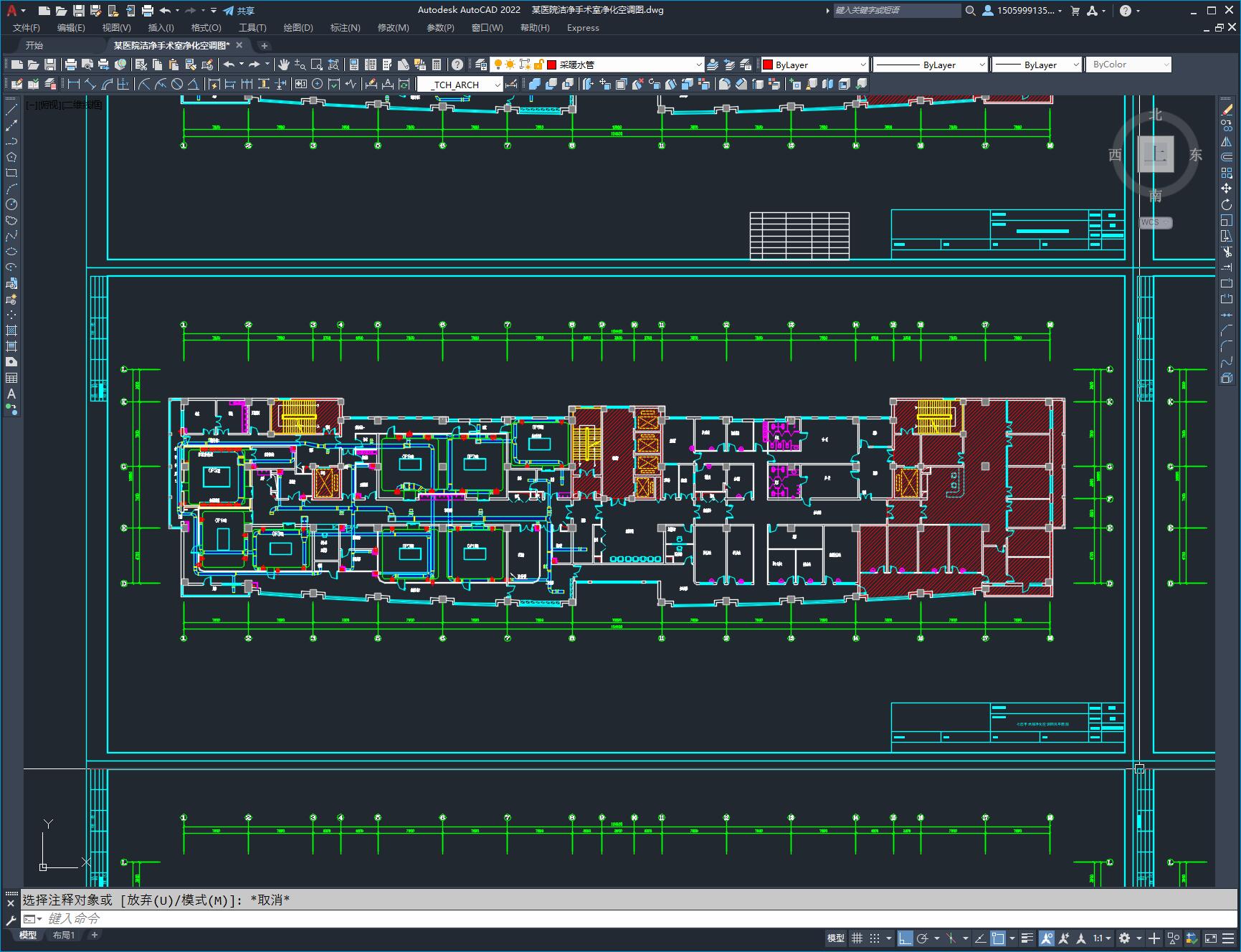
Task: Select the Rotate tool in Modify toolbar
Action: tap(1227, 204)
